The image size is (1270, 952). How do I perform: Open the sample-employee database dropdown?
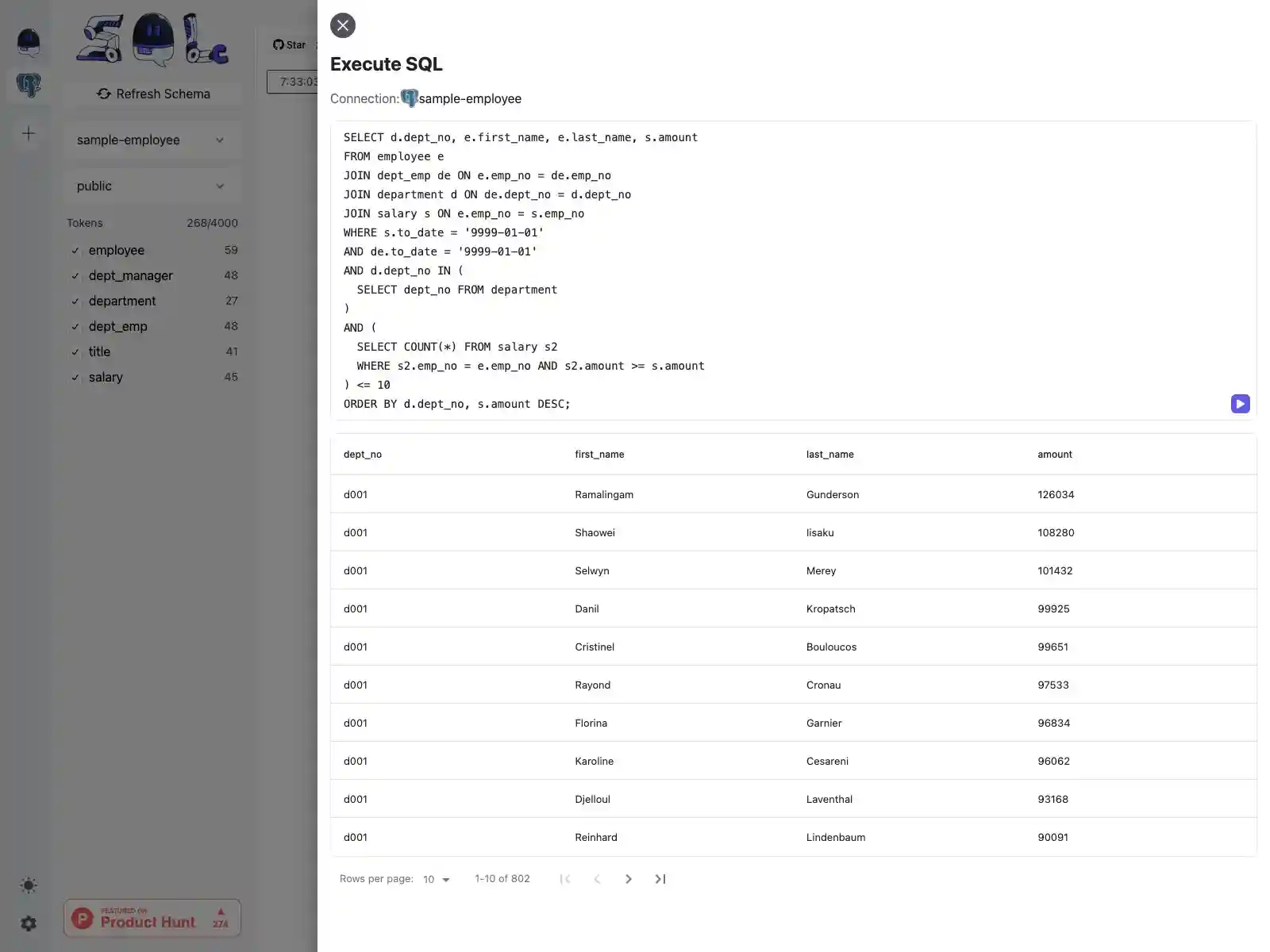152,140
